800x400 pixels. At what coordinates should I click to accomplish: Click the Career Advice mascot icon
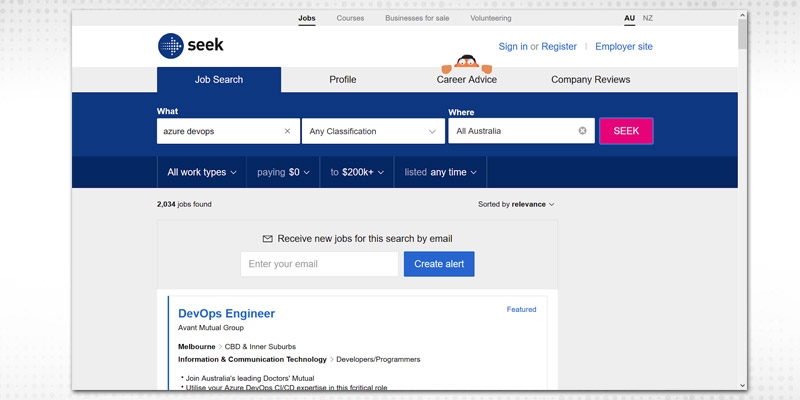click(466, 63)
